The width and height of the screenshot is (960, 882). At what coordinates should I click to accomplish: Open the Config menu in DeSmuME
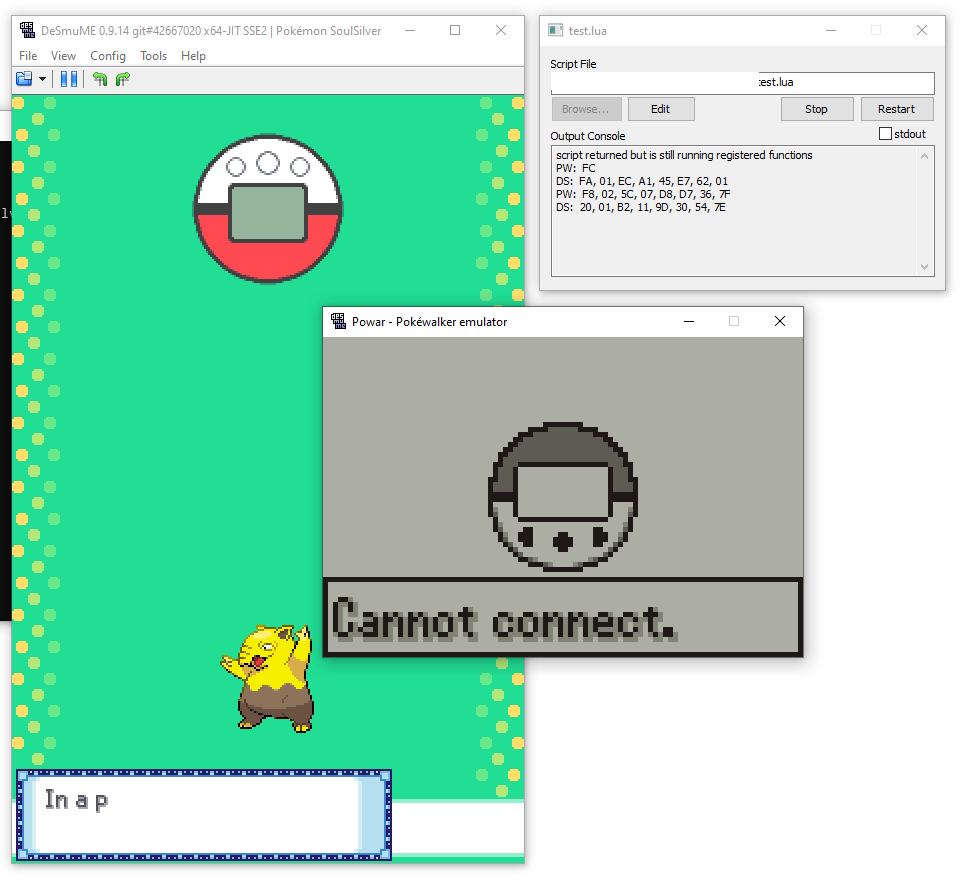coord(108,56)
